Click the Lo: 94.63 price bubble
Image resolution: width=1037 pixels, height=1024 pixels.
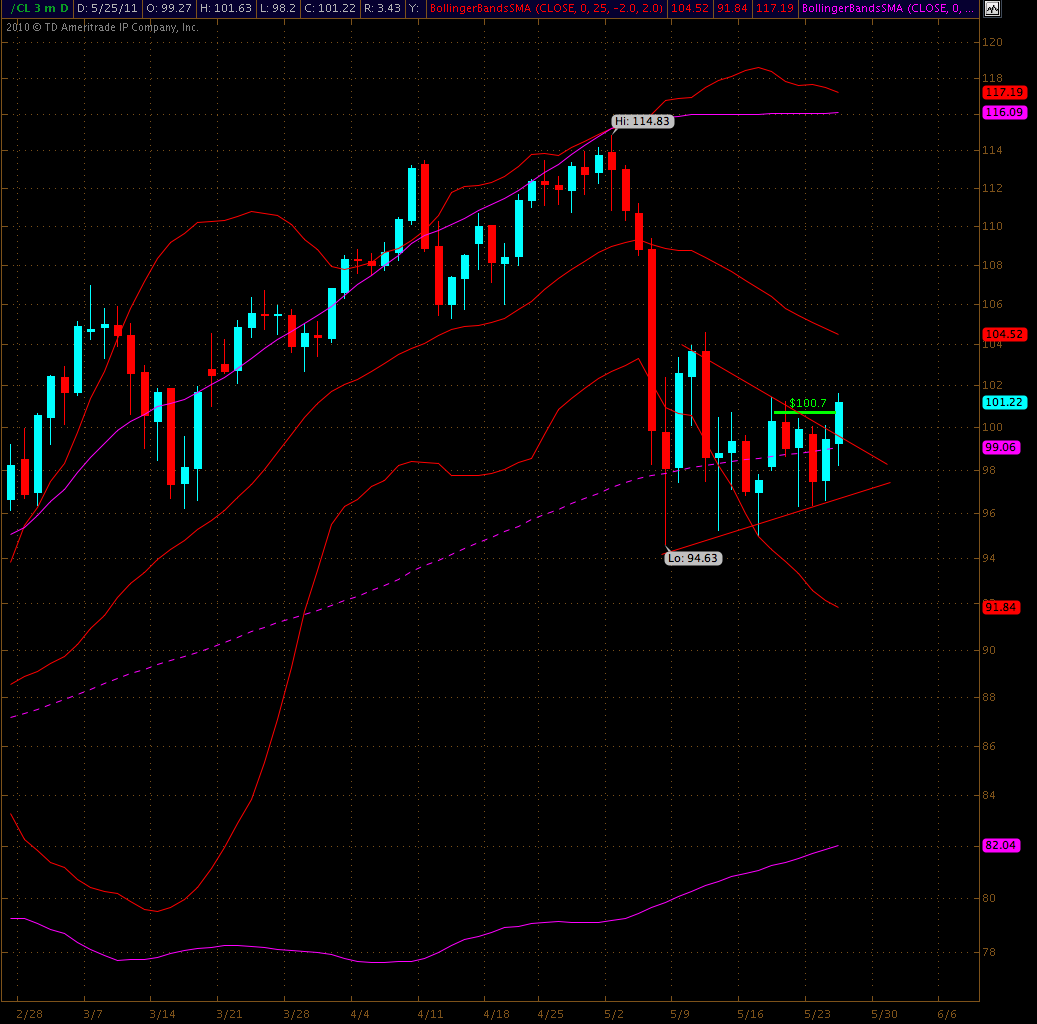tap(693, 558)
